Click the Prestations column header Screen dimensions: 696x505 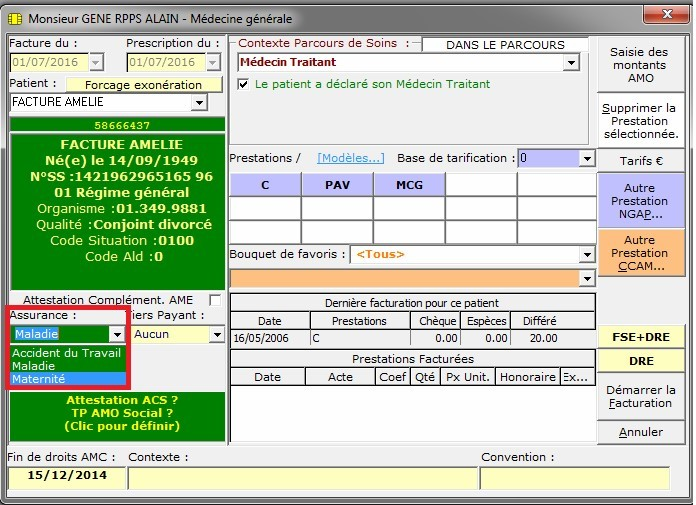(360, 321)
